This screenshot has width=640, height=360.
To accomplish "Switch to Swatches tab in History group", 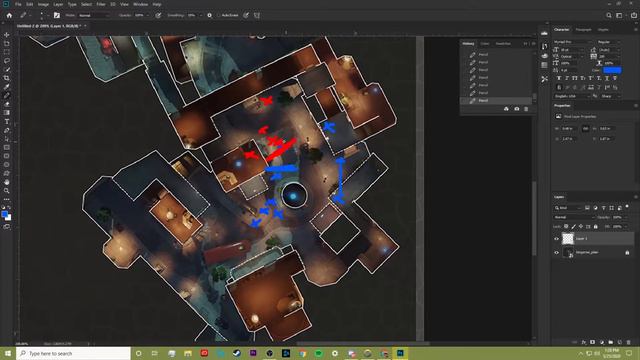I will coord(503,43).
